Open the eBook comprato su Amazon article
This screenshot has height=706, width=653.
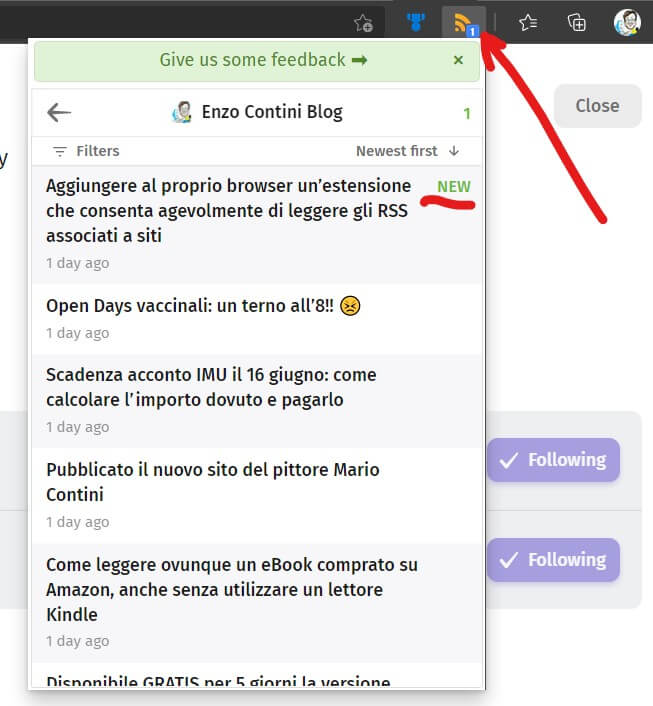click(x=232, y=588)
